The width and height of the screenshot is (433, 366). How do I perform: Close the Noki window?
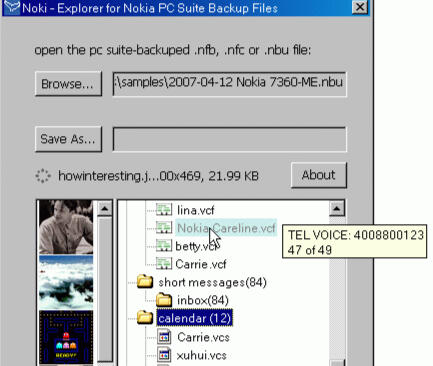click(360, 7)
